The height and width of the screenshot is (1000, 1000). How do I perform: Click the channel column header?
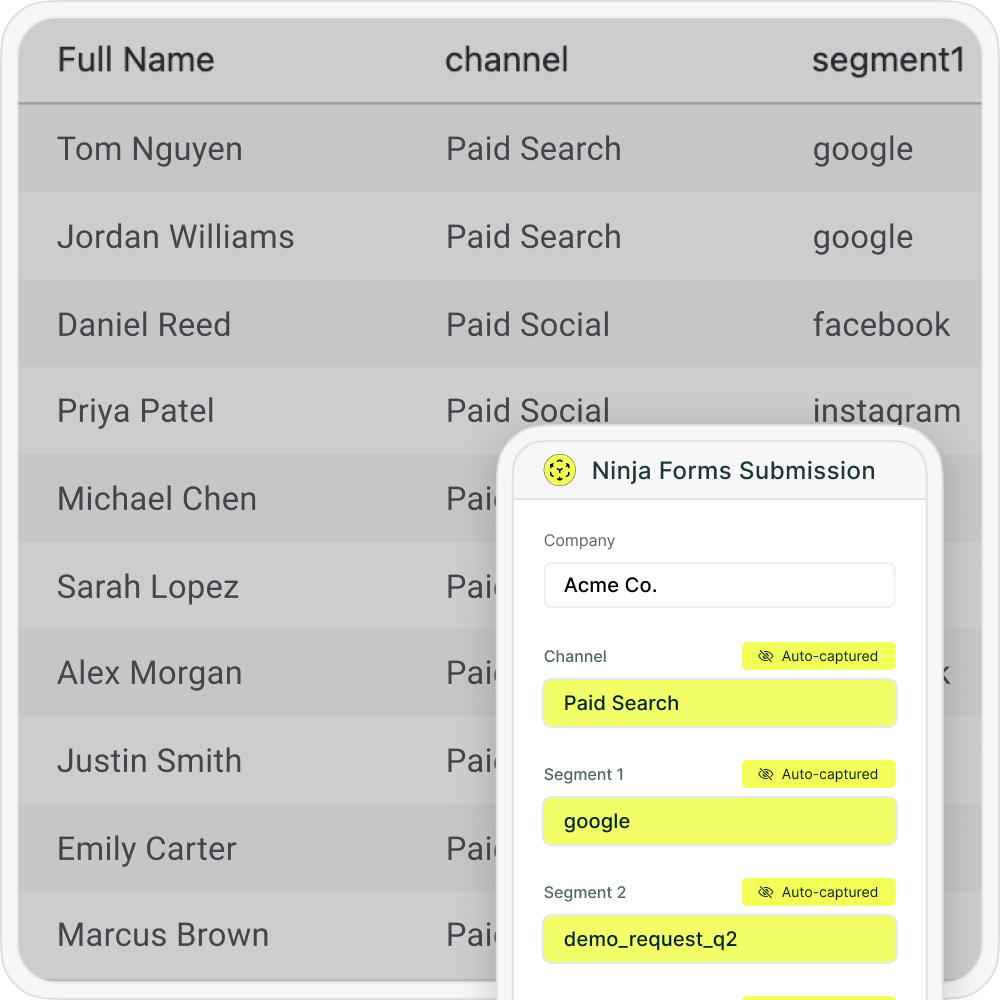coord(506,60)
